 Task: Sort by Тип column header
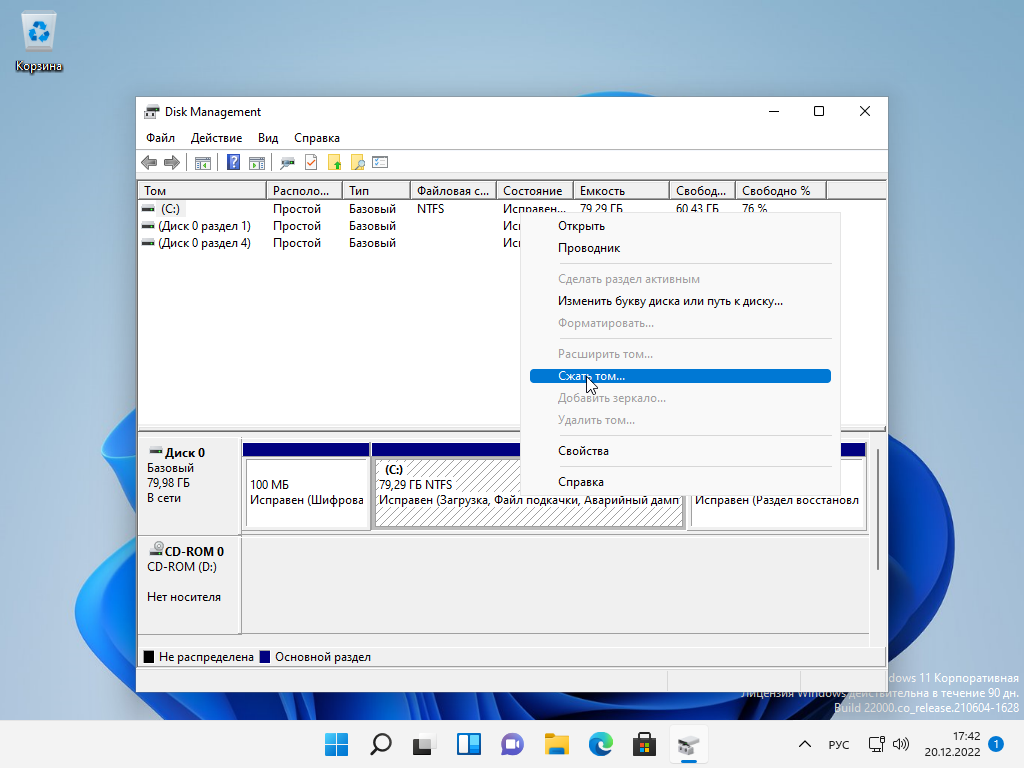pyautogui.click(x=376, y=191)
